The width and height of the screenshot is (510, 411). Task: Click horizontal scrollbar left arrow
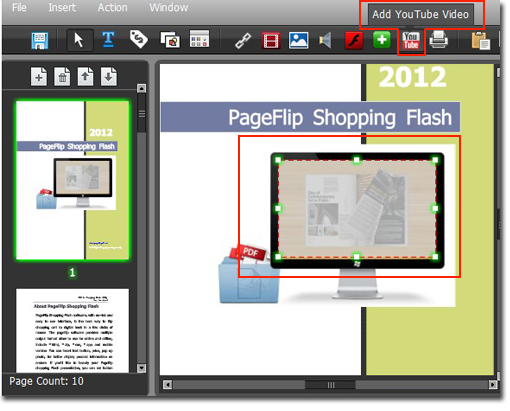(x=167, y=385)
